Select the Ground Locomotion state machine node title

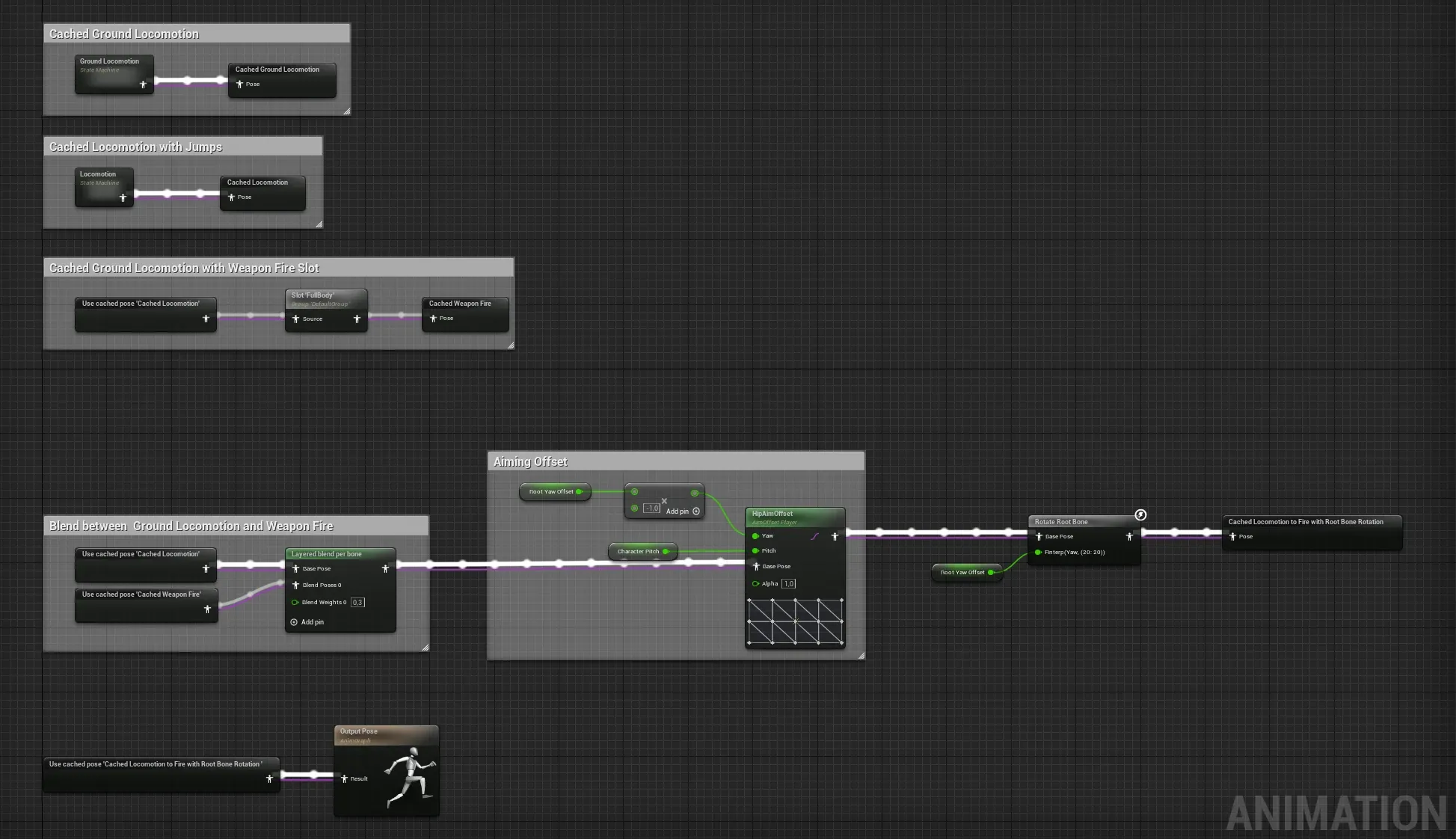click(109, 61)
